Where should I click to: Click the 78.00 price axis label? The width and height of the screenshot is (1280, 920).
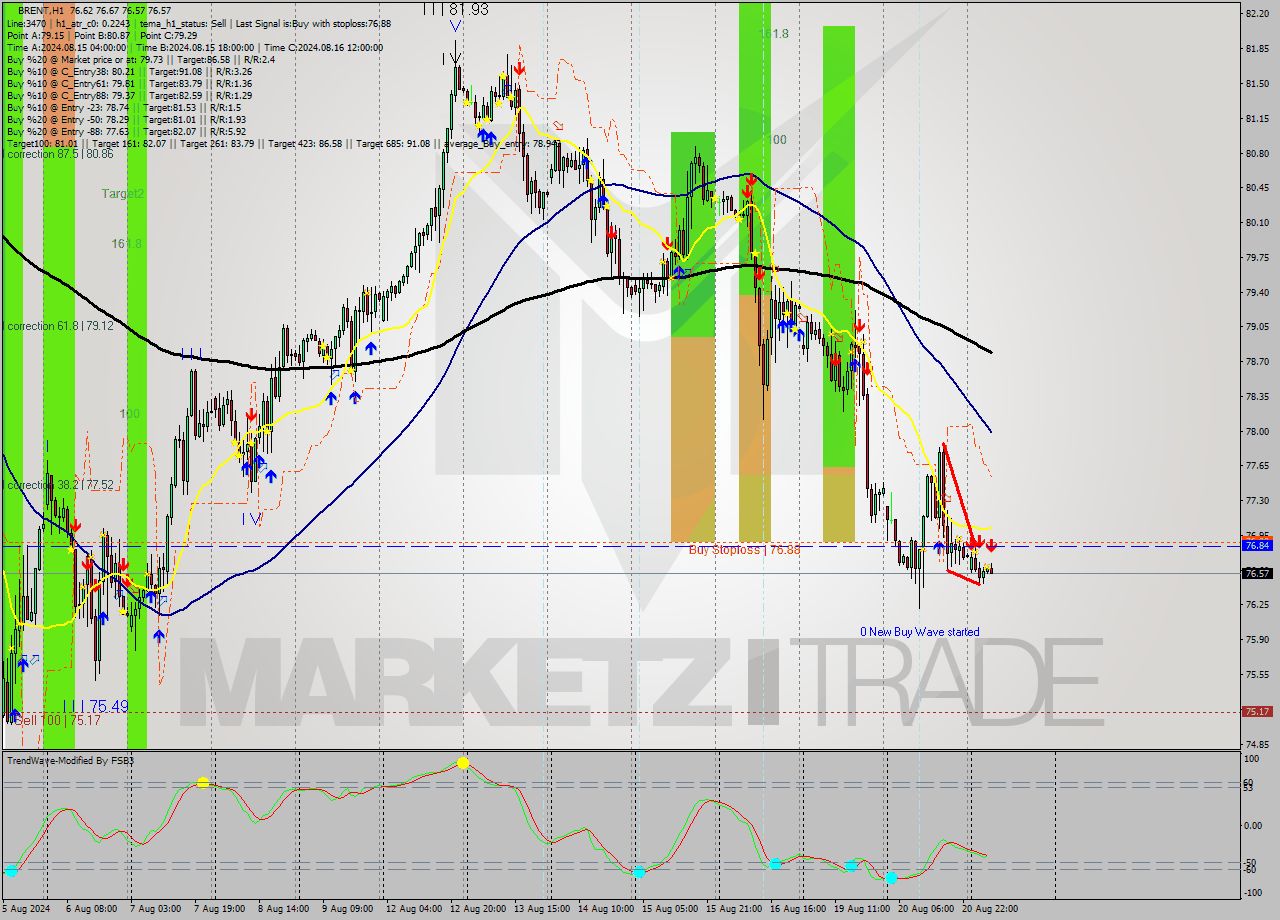(1257, 431)
